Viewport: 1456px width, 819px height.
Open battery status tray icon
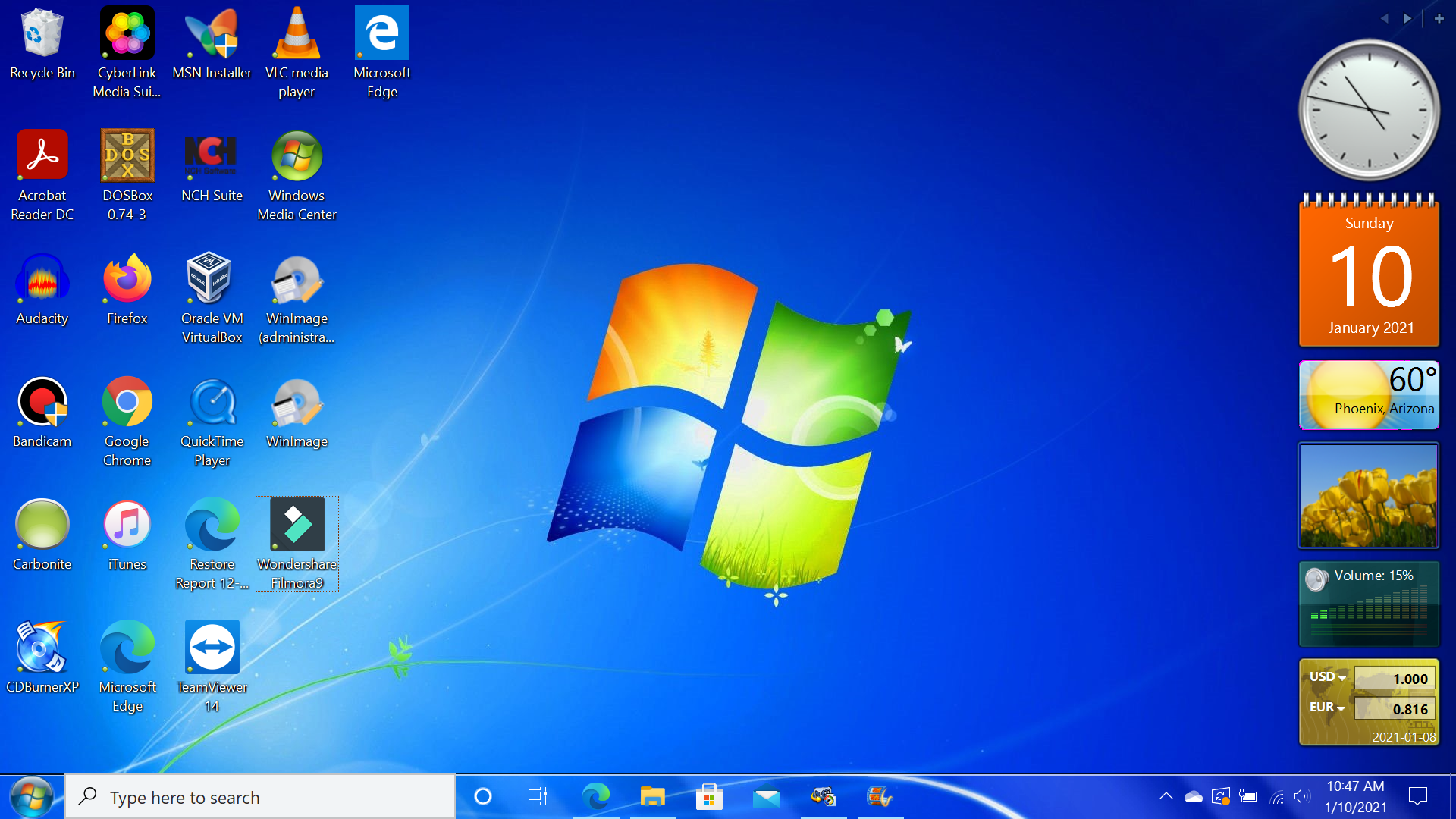(1247, 796)
